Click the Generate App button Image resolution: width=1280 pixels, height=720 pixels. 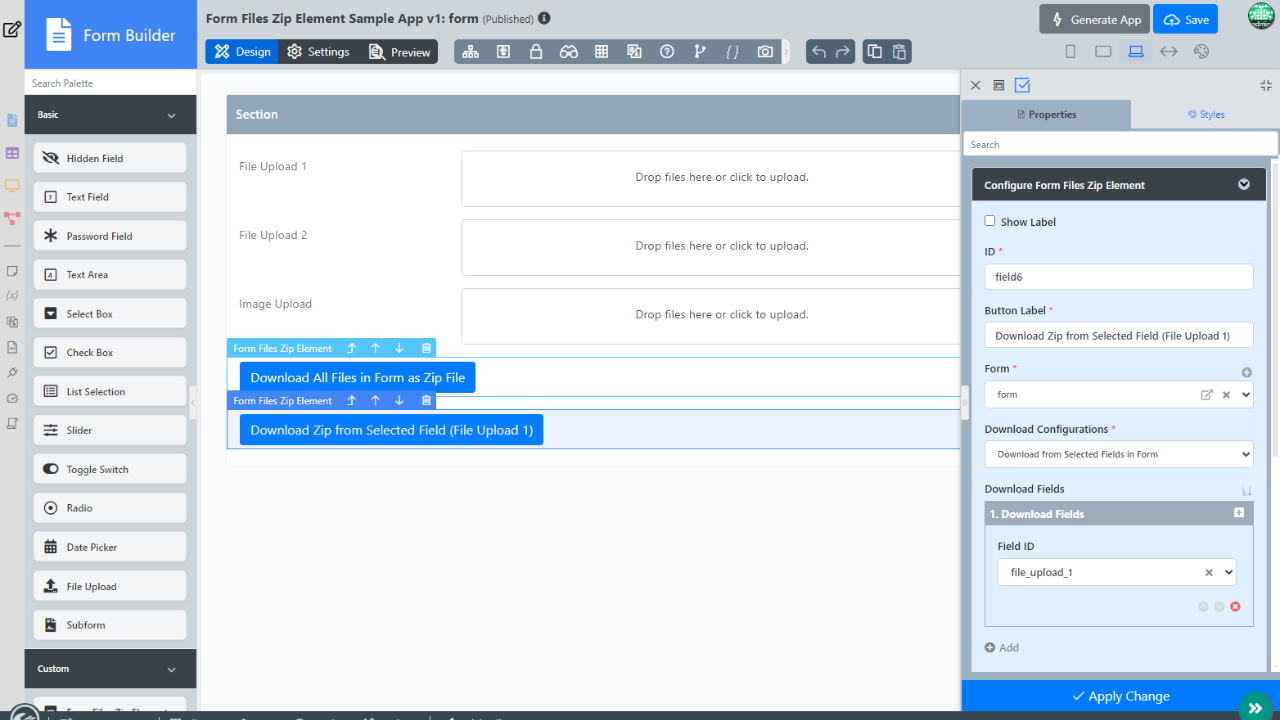pyautogui.click(x=1094, y=19)
